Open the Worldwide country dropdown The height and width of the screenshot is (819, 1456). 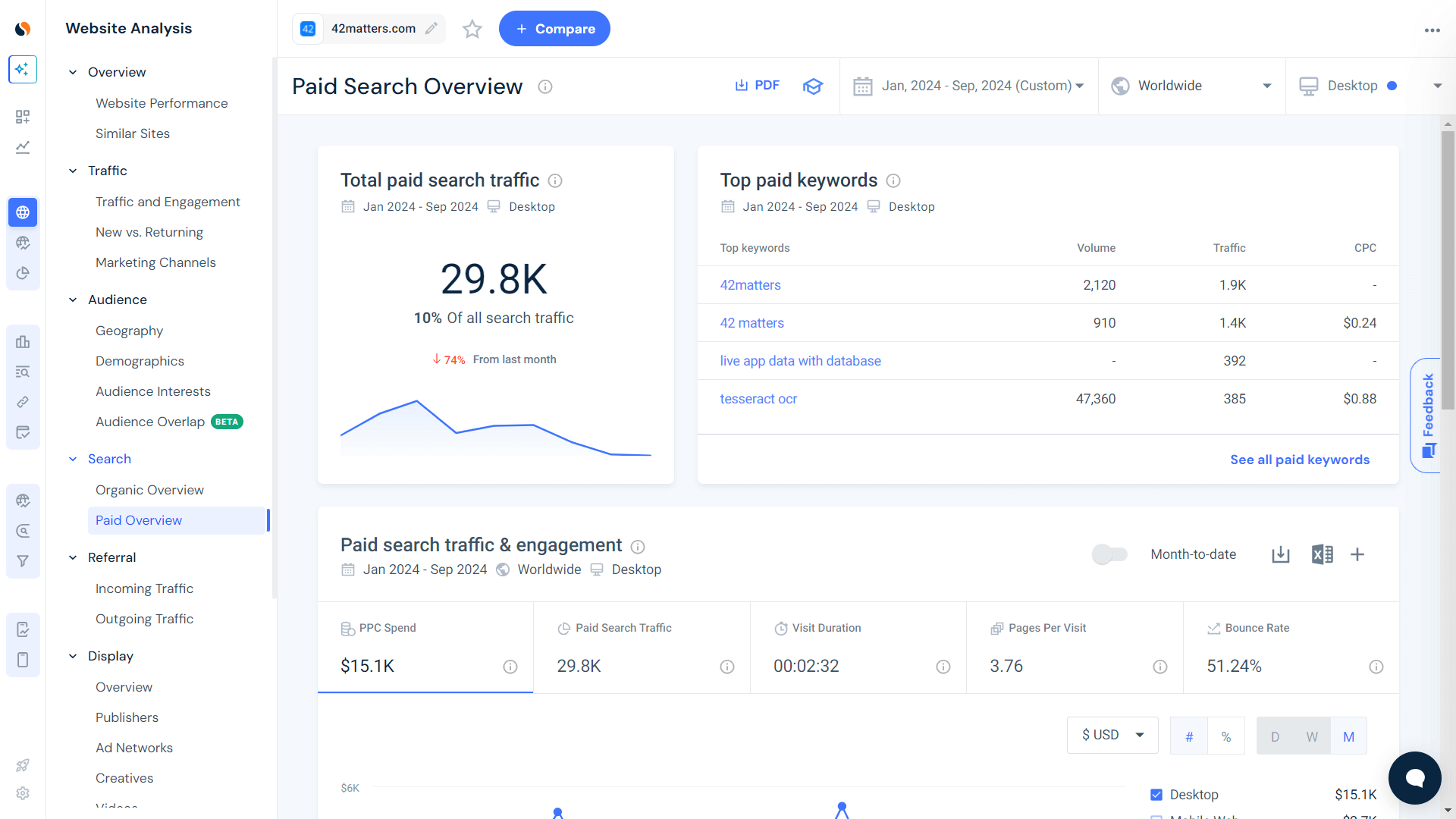(1192, 86)
